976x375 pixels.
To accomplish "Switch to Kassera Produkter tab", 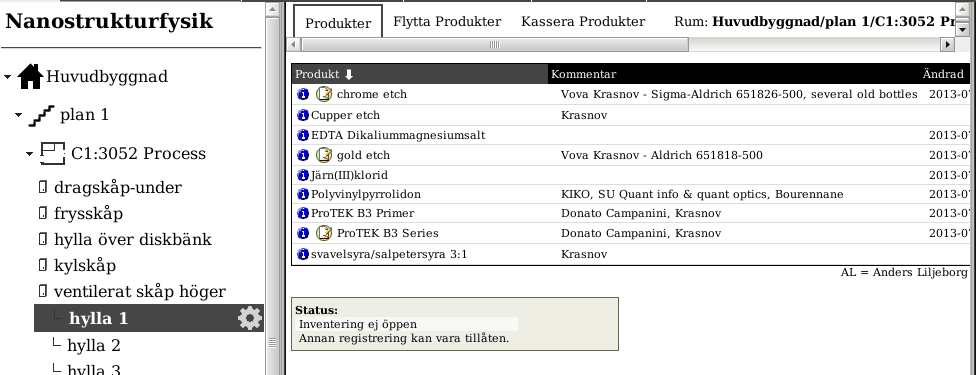I will tap(583, 21).
